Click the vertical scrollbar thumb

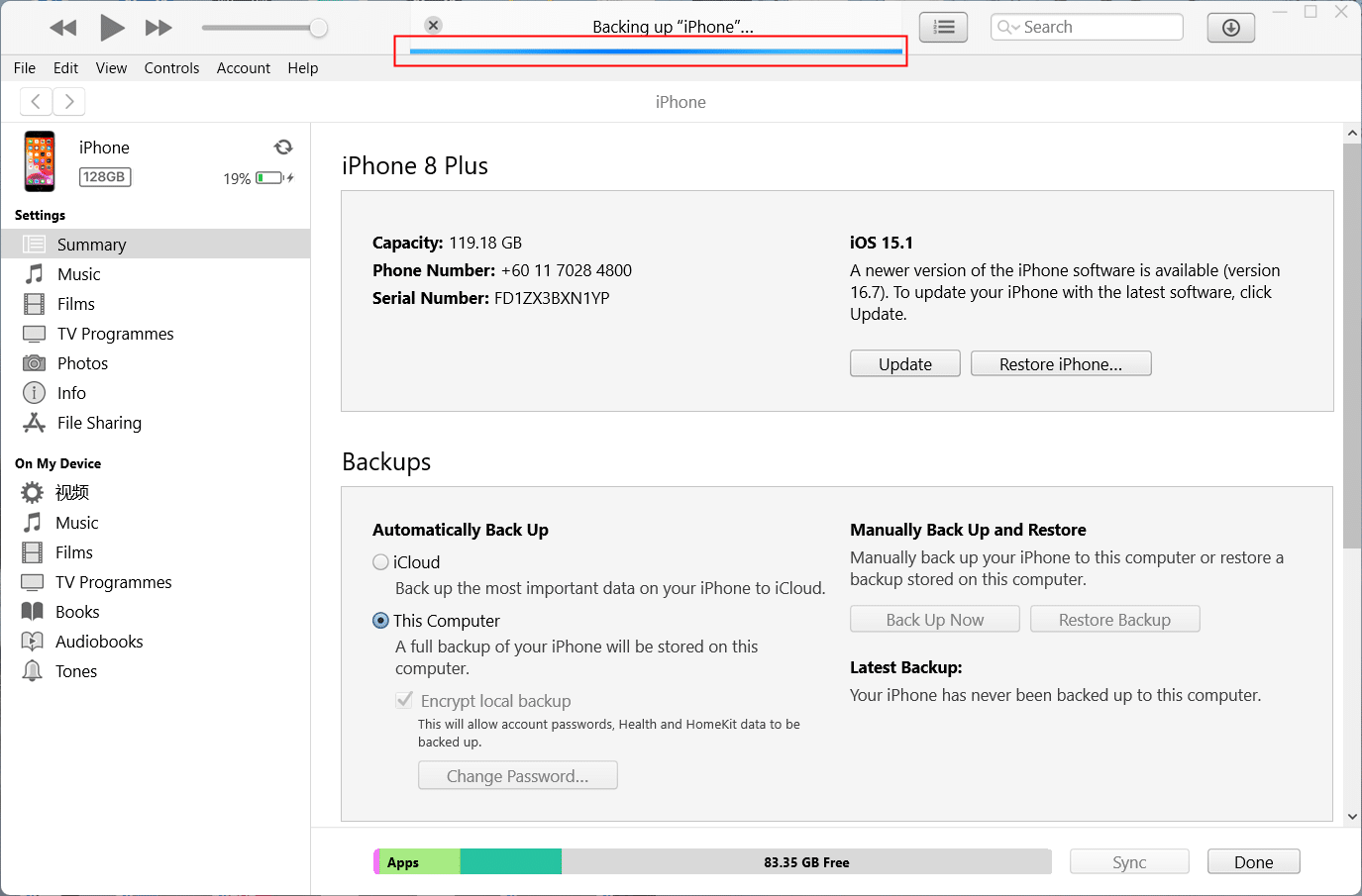pos(1352,346)
